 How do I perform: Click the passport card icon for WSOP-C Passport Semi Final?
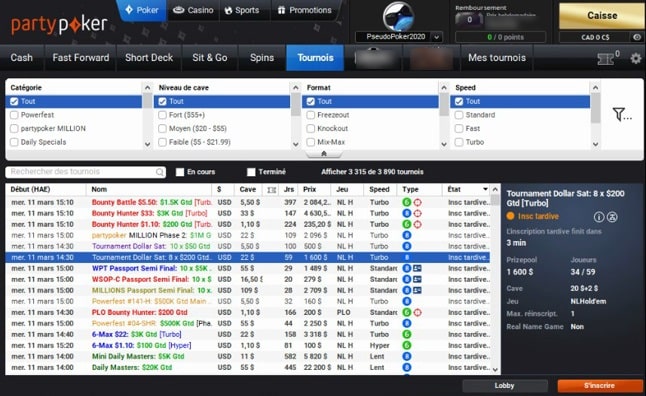coord(417,279)
